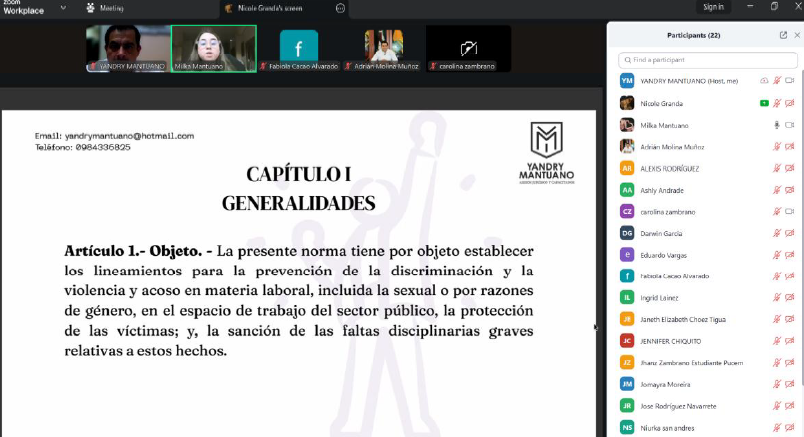Click the Find a participant search field

tap(708, 60)
